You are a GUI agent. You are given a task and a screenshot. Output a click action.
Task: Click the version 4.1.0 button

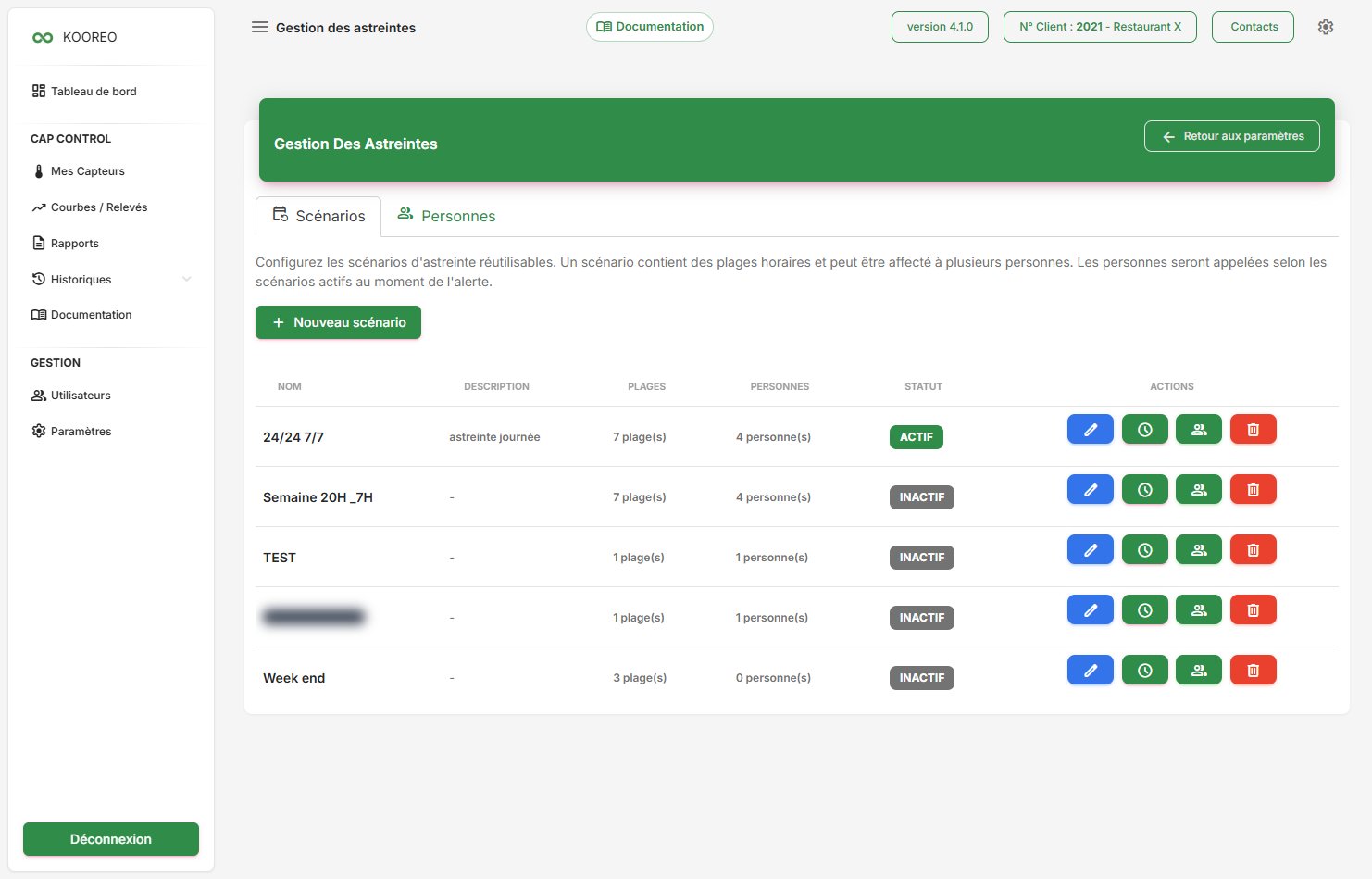click(940, 27)
